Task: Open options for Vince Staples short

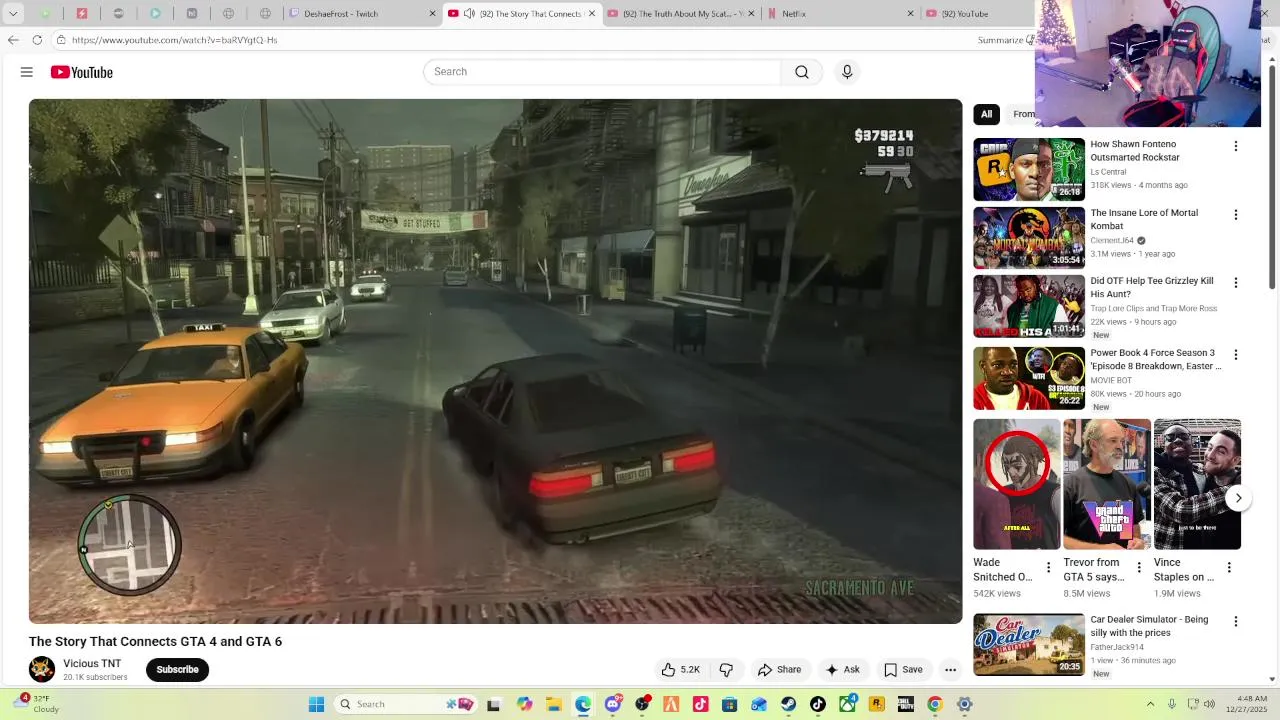Action: (x=1229, y=568)
